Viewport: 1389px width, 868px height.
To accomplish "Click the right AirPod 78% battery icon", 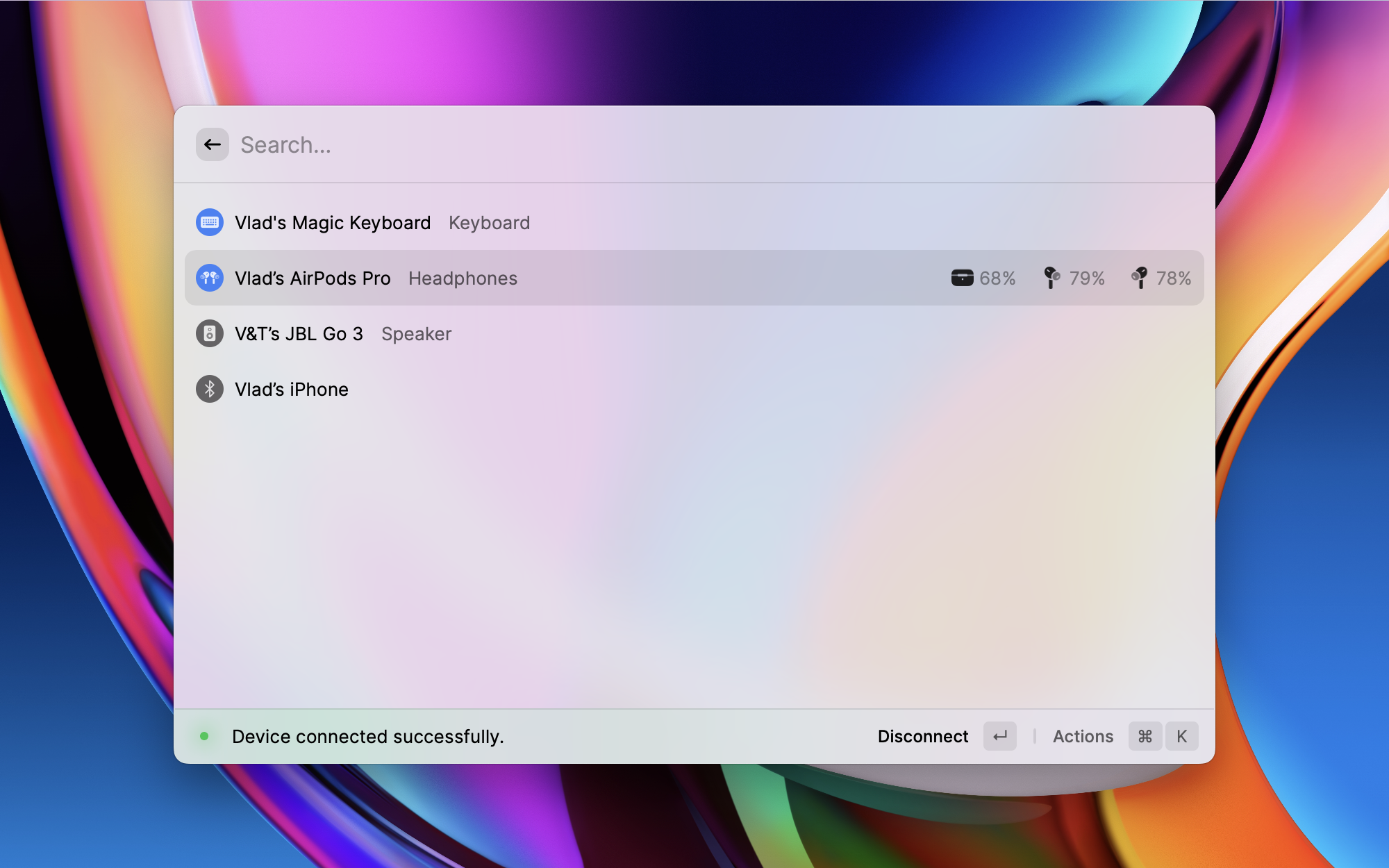I will pyautogui.click(x=1139, y=278).
